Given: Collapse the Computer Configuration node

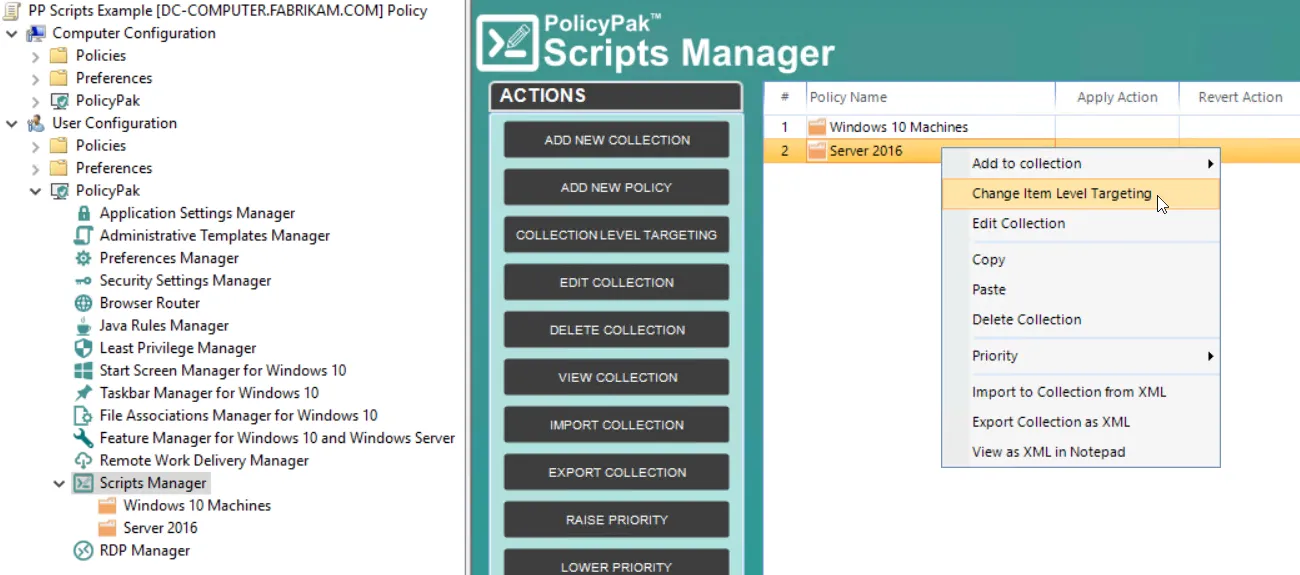Looking at the screenshot, I should click(x=12, y=33).
